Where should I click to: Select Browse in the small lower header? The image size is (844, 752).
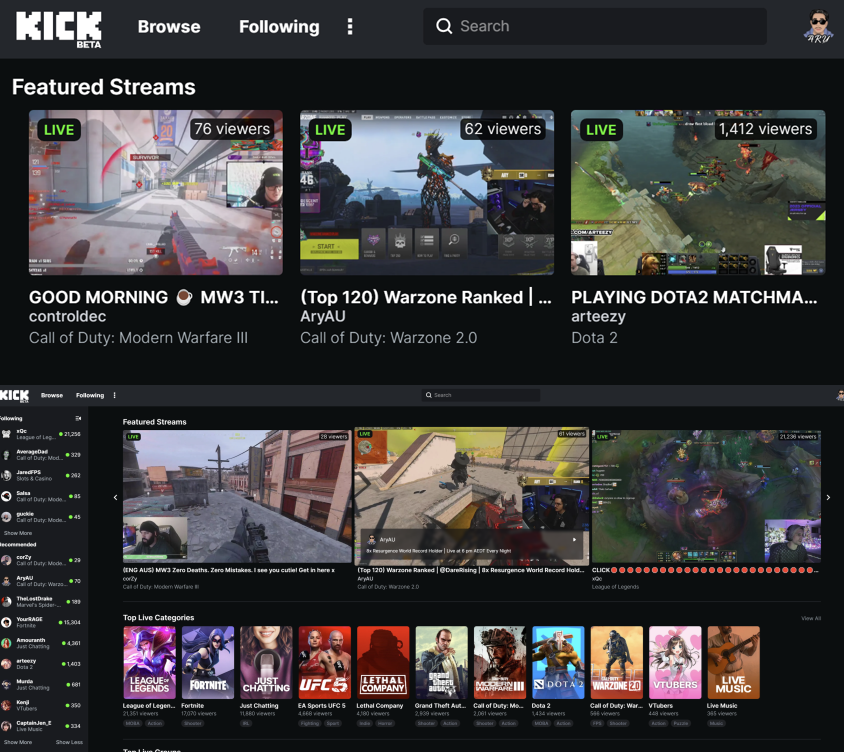[x=52, y=395]
